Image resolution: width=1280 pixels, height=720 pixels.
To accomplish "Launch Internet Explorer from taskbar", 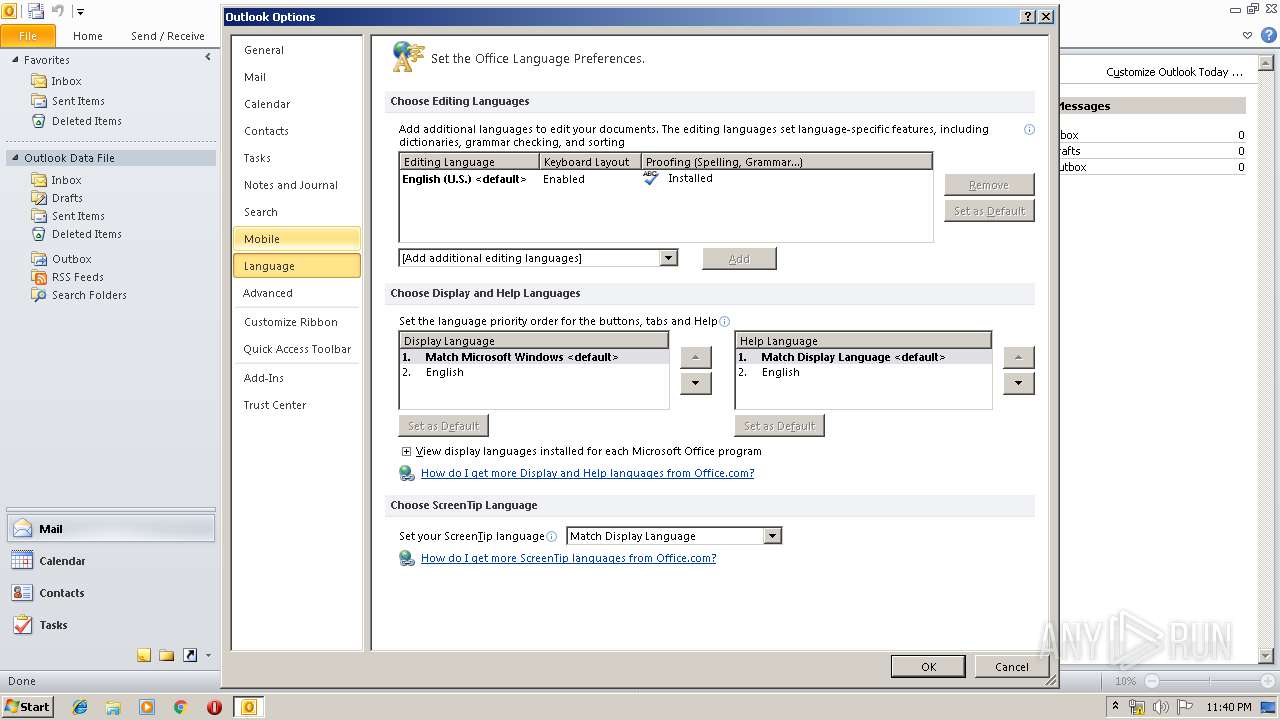I will 80,707.
